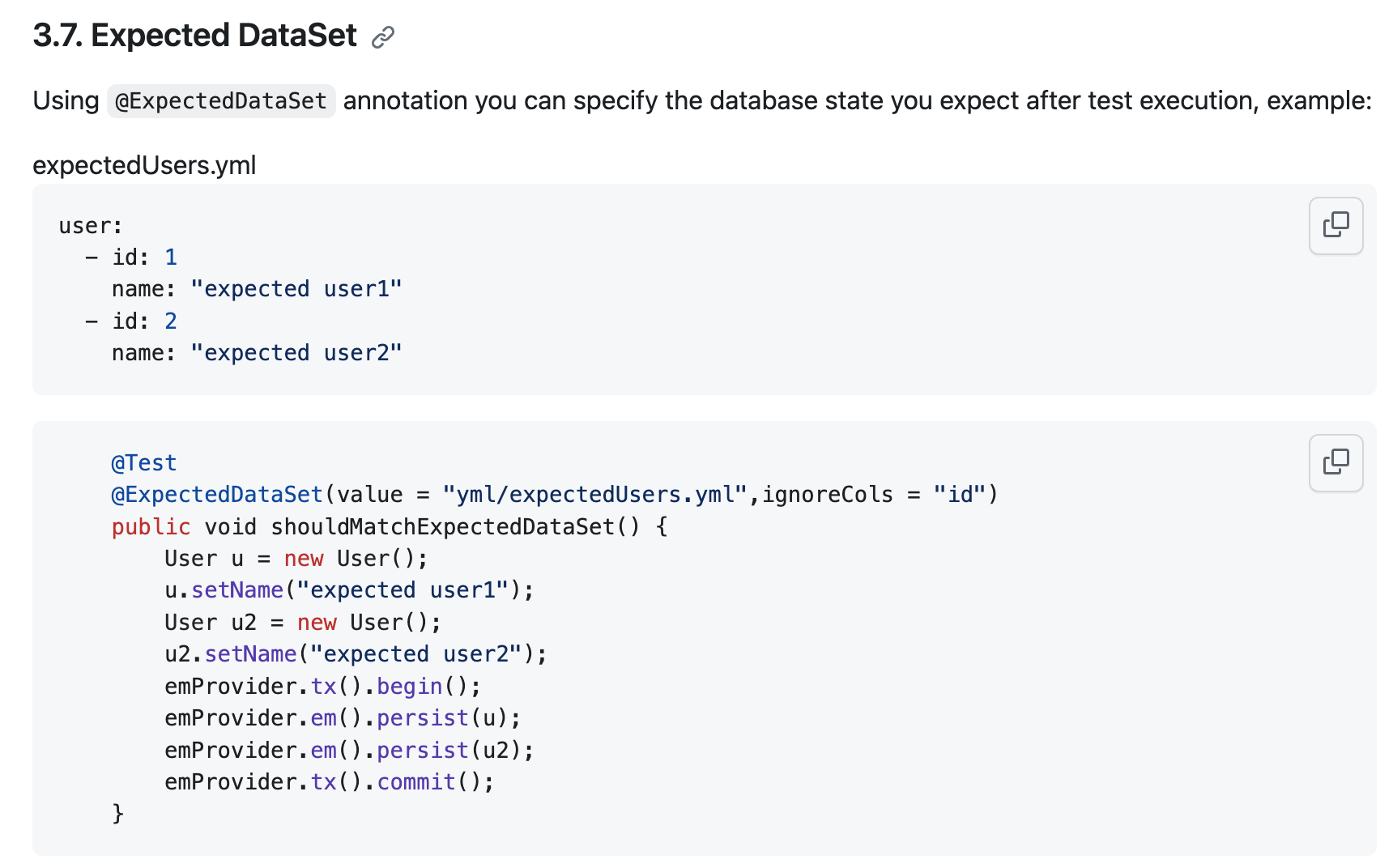The height and width of the screenshot is (868, 1393).
Task: Click the "yml/expectedUsers.yml" string value
Action: point(594,495)
